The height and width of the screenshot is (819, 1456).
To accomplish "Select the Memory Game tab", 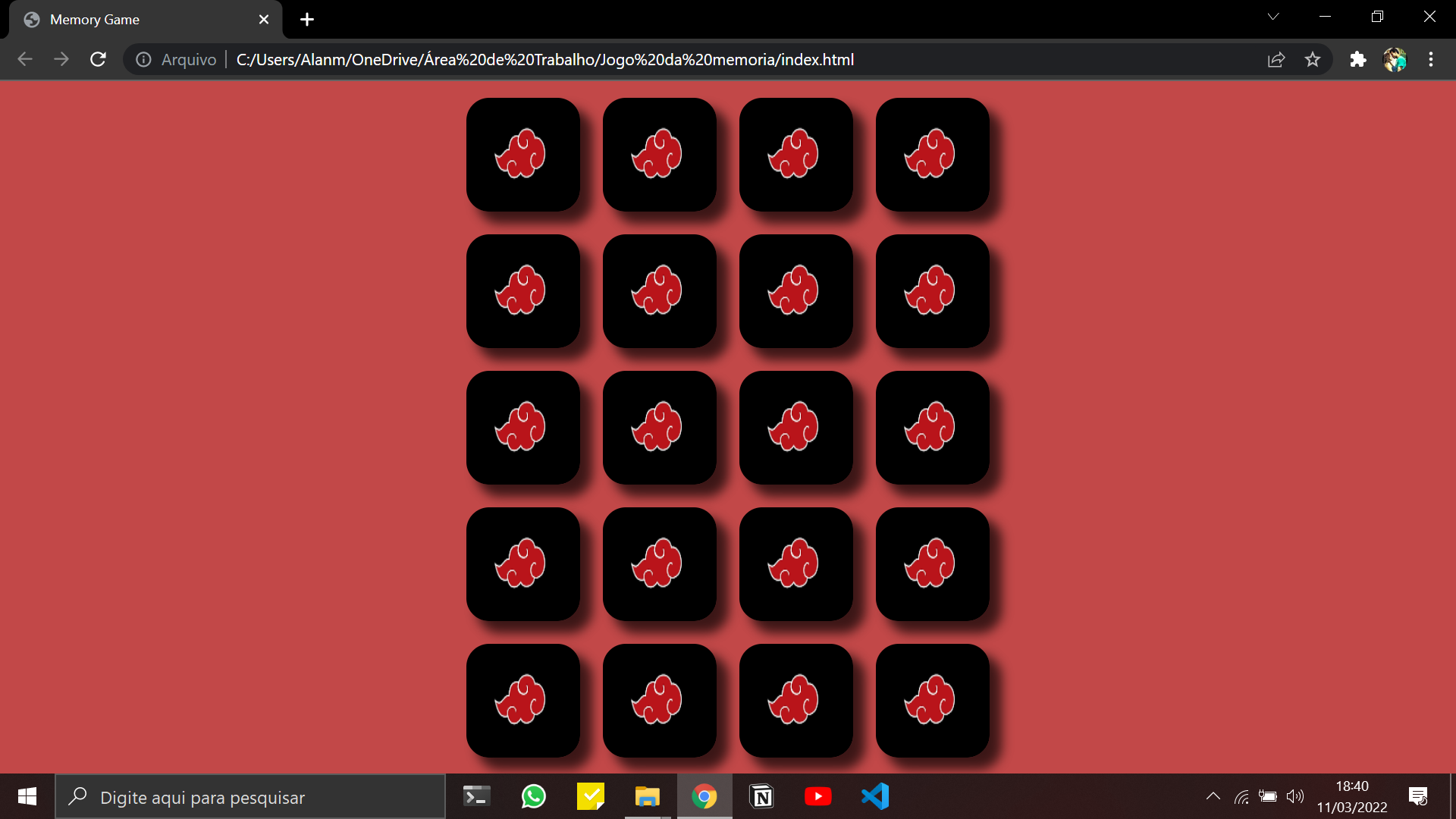I will [x=146, y=20].
